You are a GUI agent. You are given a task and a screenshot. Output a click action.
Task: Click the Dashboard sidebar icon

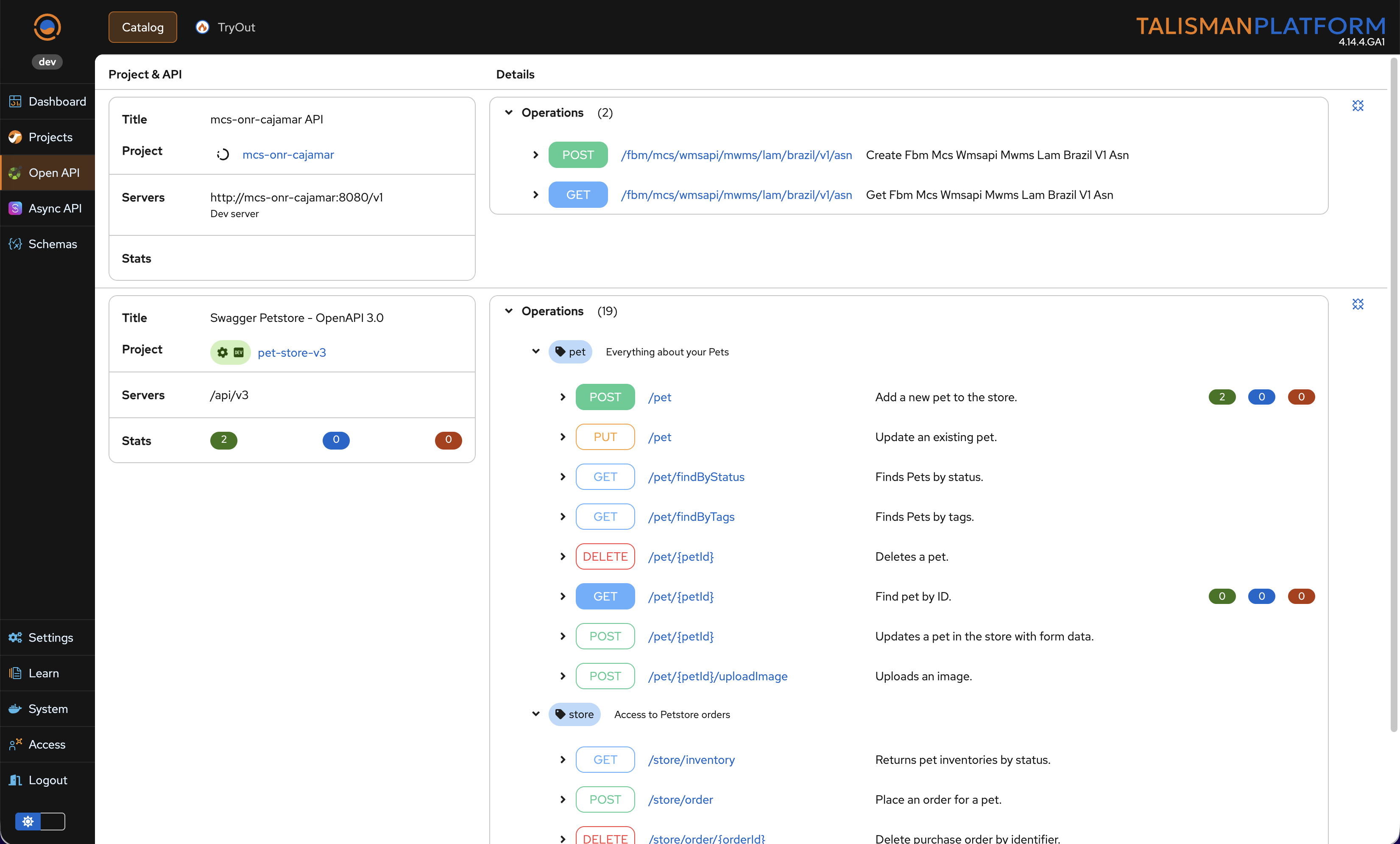click(15, 102)
